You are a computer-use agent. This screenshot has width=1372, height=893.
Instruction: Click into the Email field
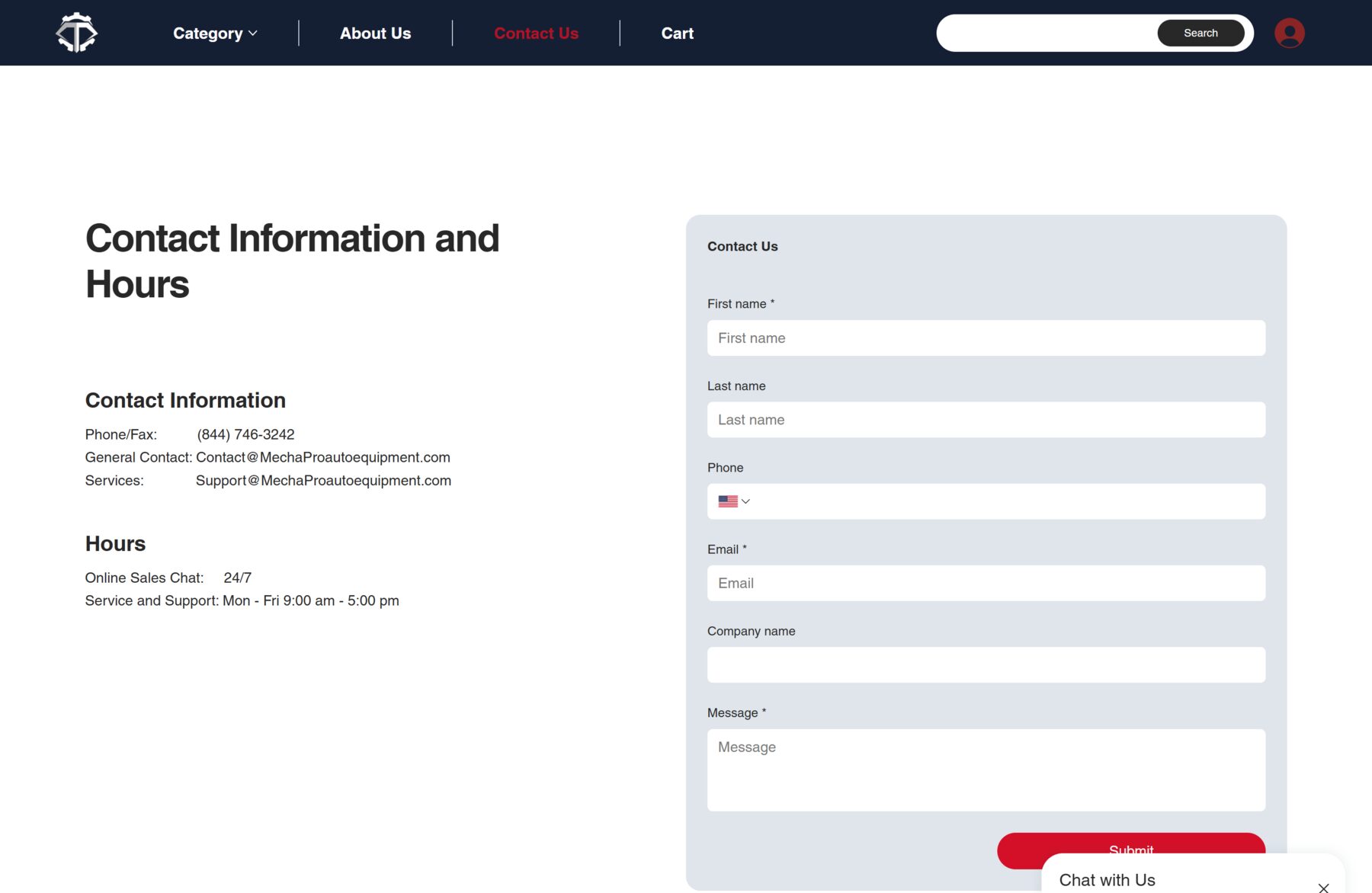(x=986, y=583)
